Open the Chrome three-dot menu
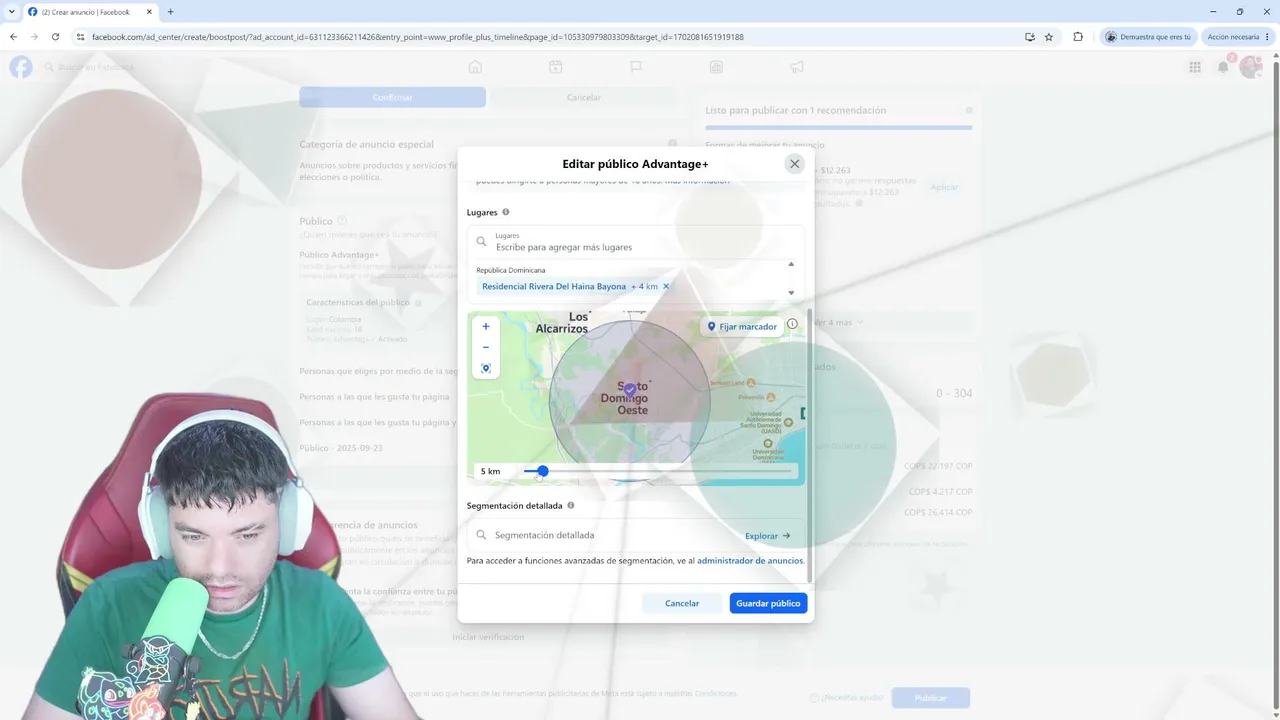 [x=1265, y=37]
